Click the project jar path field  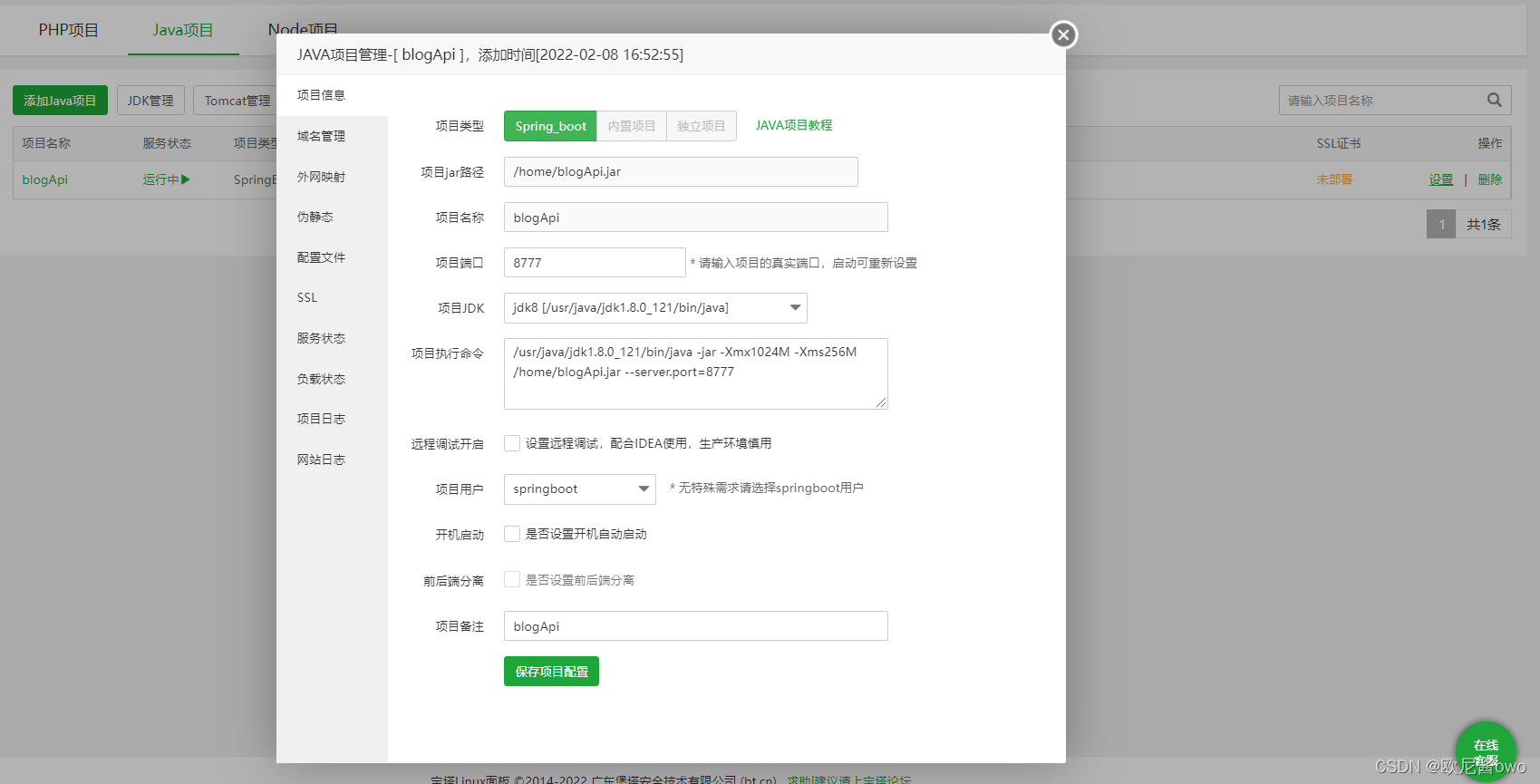click(681, 171)
